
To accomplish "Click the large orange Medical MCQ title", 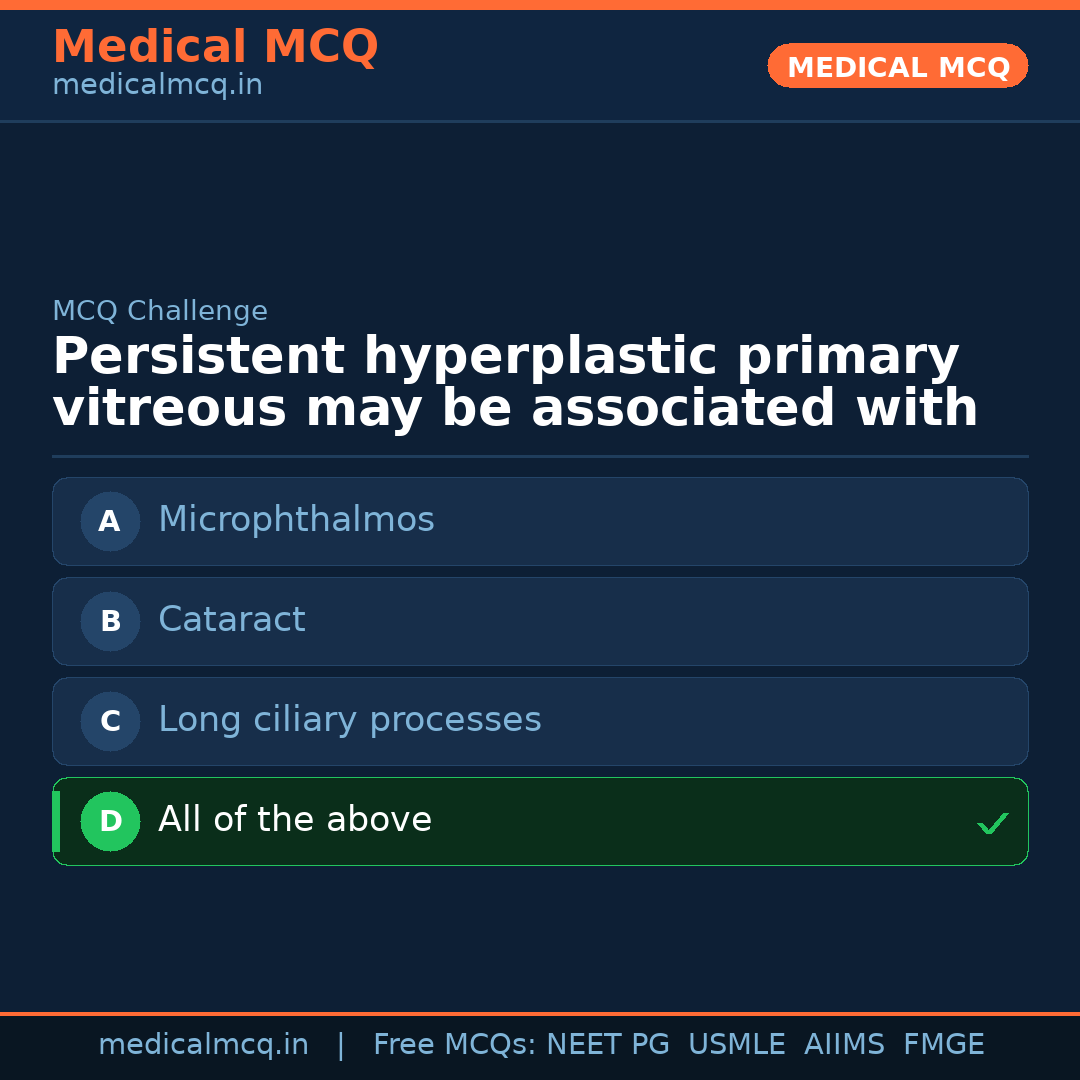I will (x=215, y=47).
